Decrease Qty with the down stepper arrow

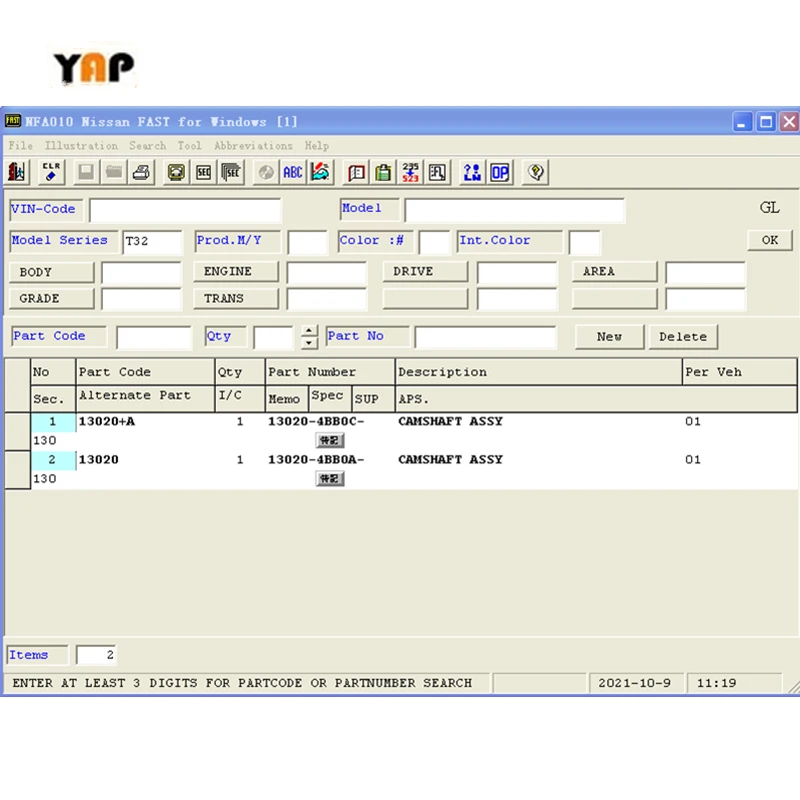pos(309,343)
